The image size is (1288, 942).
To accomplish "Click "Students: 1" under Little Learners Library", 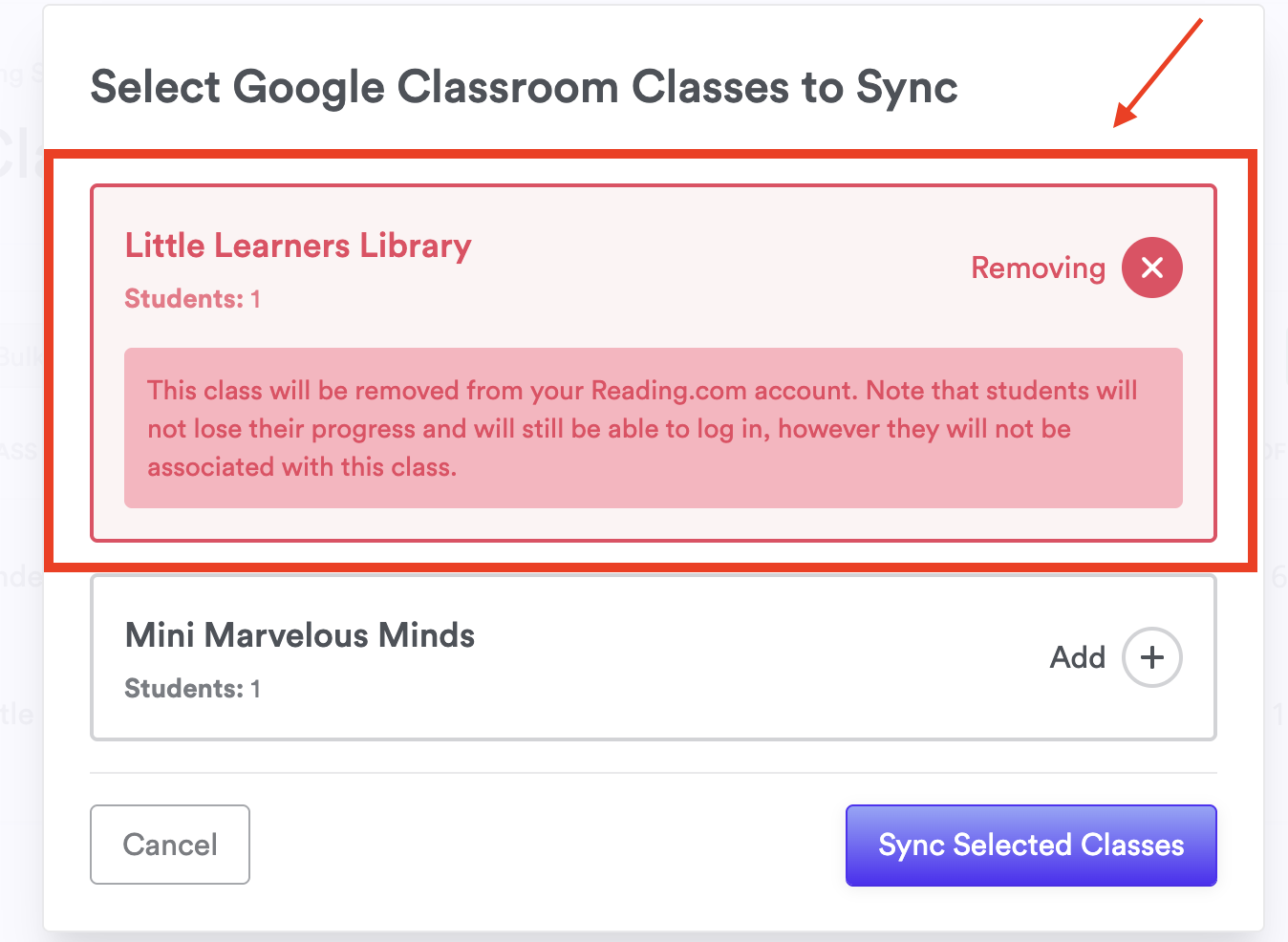I will pyautogui.click(x=192, y=299).
